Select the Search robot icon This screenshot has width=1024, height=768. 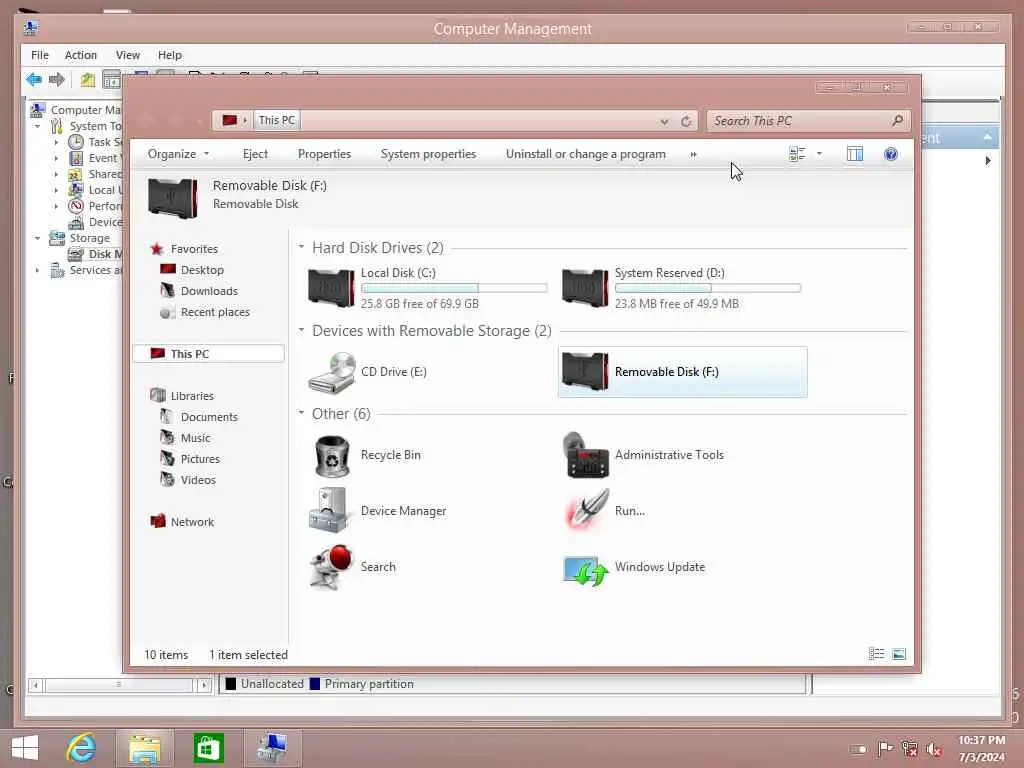332,567
